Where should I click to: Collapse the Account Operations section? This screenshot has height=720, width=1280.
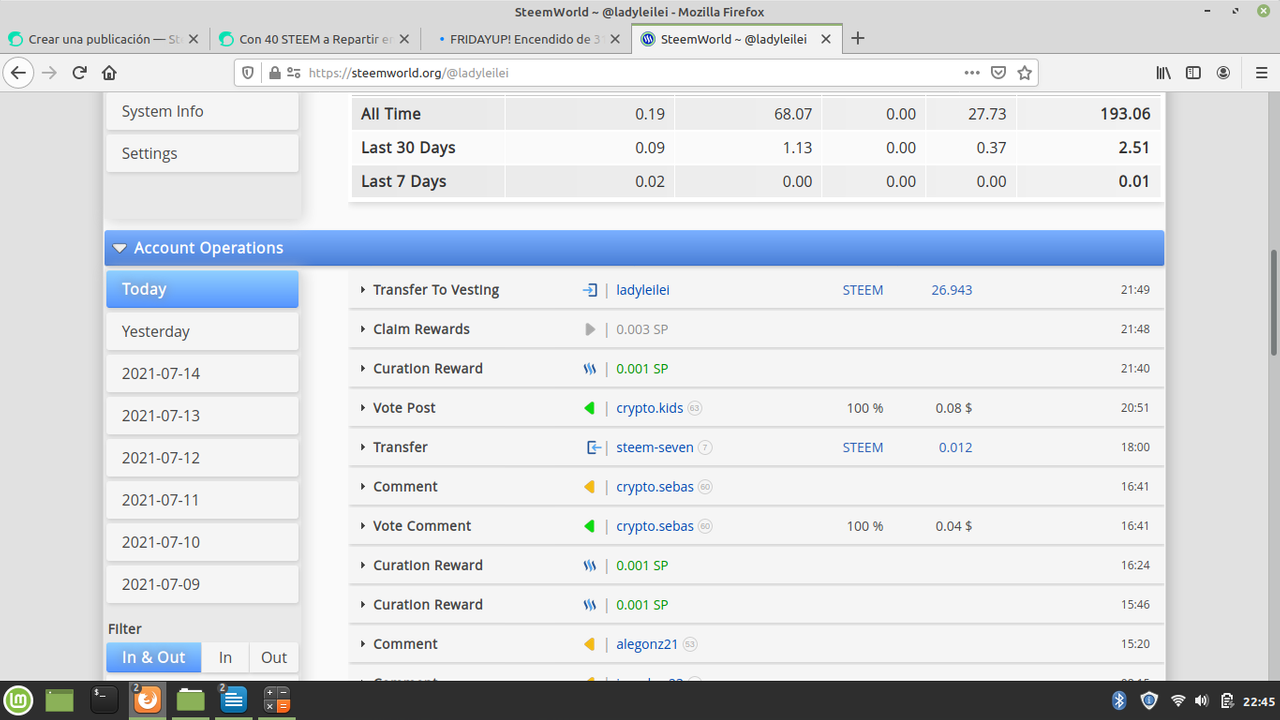click(120, 248)
